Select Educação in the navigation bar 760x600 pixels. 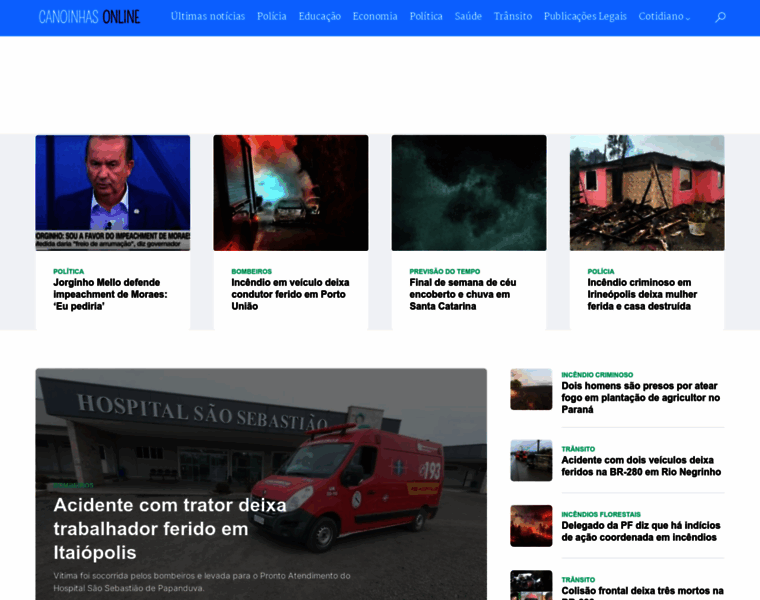tap(319, 17)
